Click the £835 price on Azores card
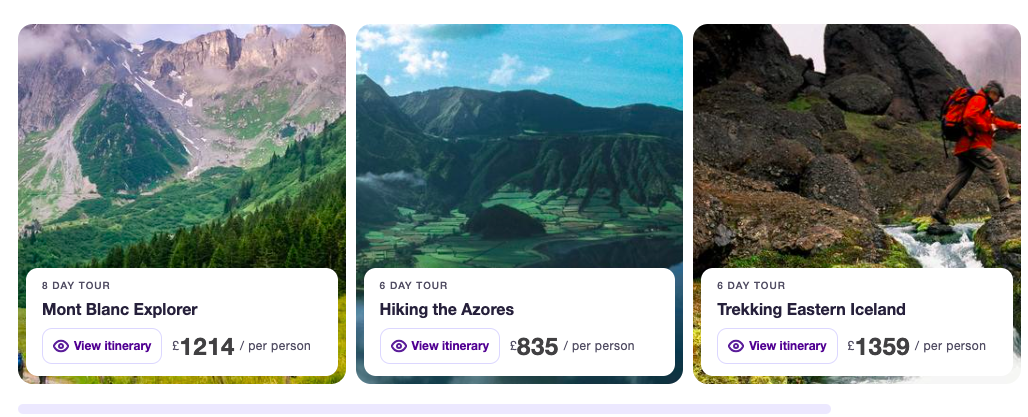The image size is (1028, 417). [x=534, y=347]
